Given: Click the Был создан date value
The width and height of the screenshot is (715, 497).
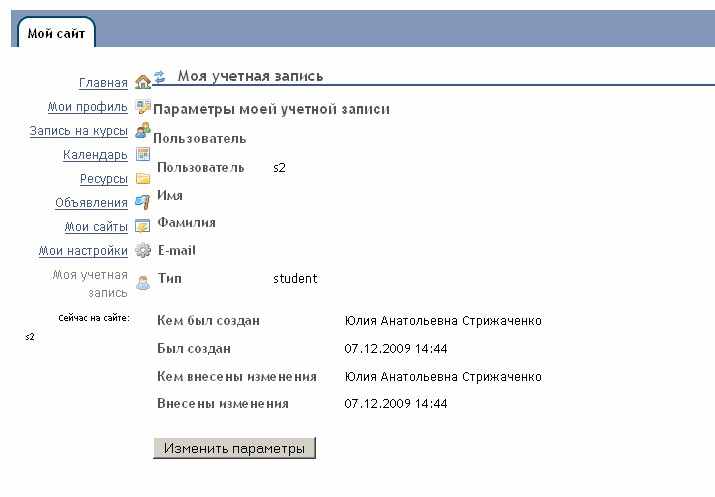Looking at the screenshot, I should coord(396,349).
